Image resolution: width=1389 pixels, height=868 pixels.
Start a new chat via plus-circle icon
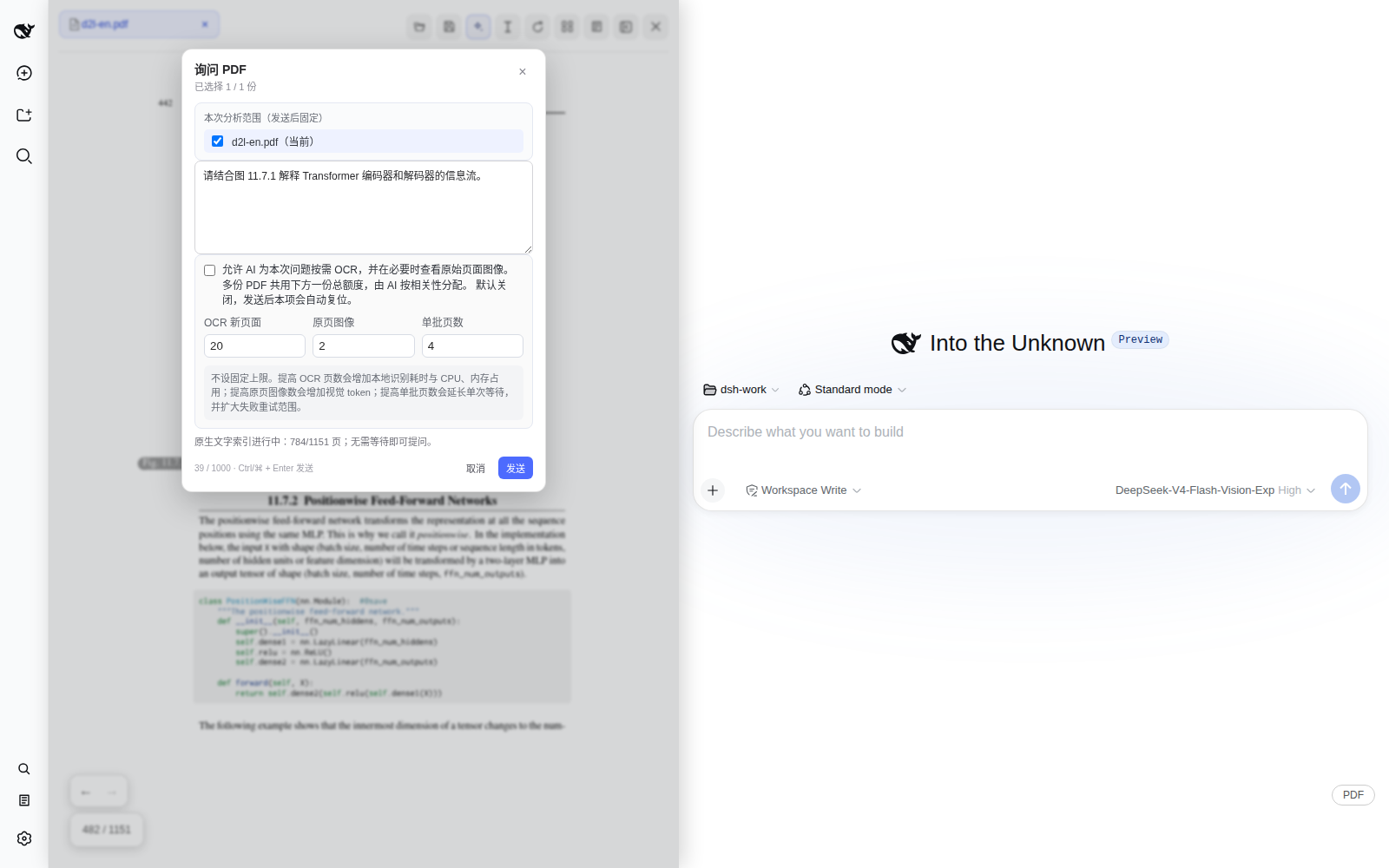(x=24, y=73)
